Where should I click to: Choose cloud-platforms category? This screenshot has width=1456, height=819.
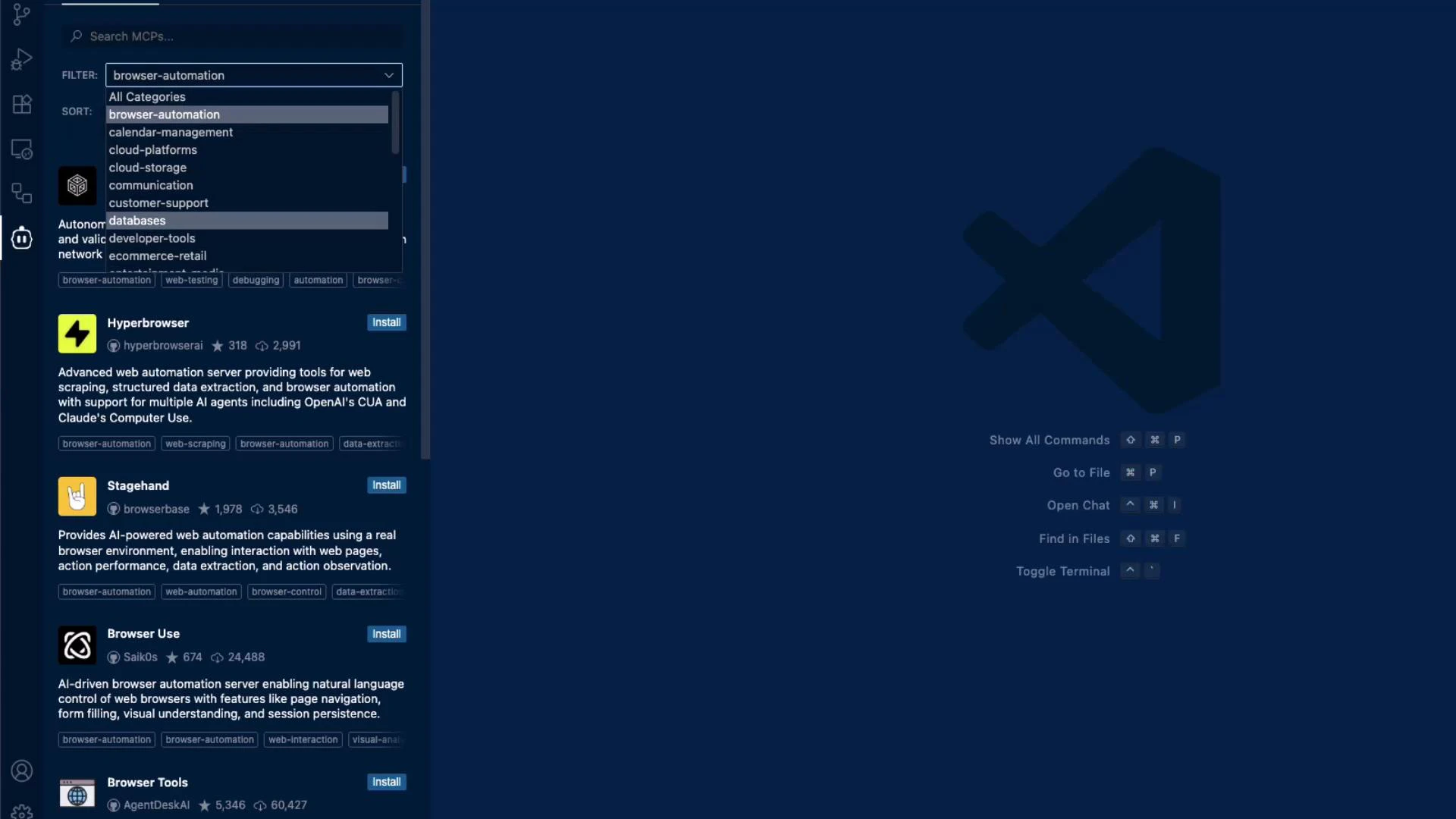coord(248,150)
